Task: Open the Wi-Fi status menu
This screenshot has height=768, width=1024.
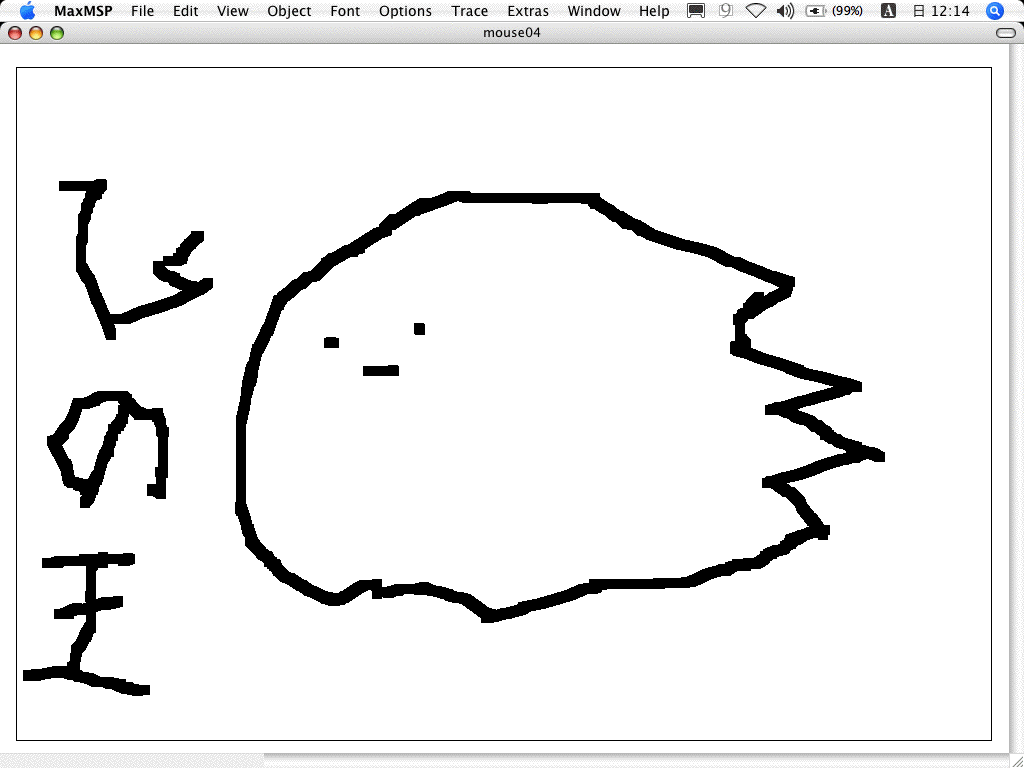Action: point(756,10)
